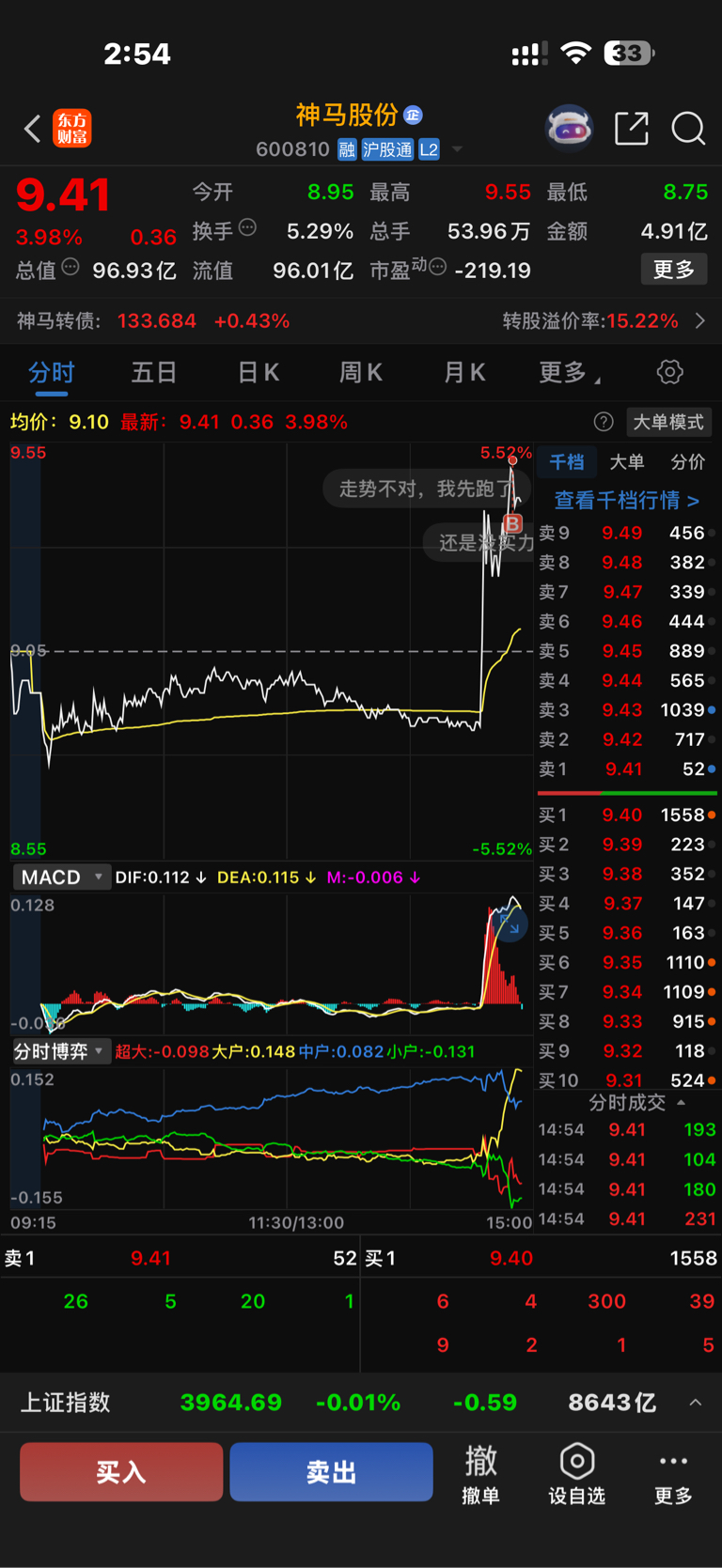
Task: Toggle 大单模式 mode
Action: 667,422
